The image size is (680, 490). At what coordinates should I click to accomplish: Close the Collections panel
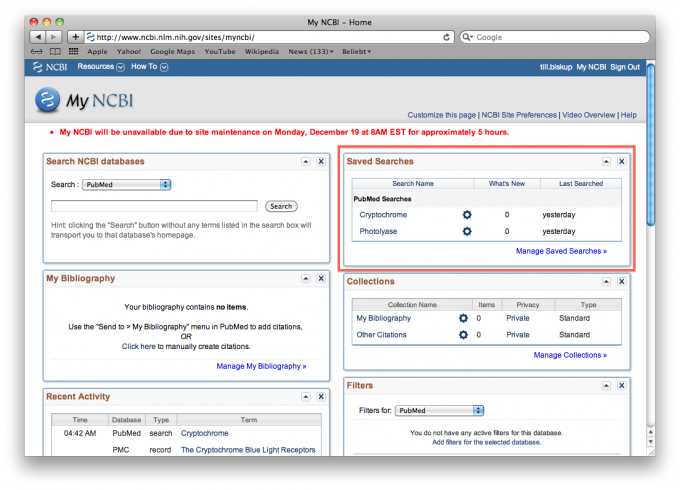(621, 281)
